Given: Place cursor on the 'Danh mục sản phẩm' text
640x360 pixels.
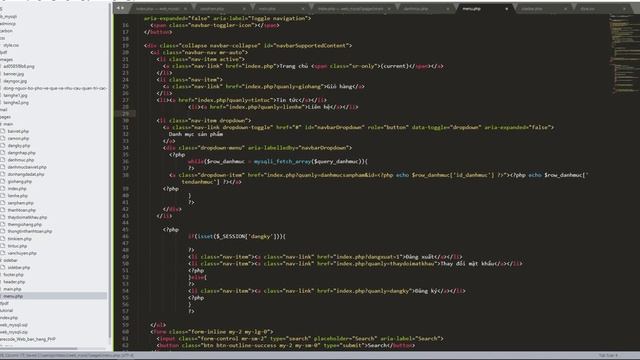Looking at the screenshot, I should coord(196,134).
